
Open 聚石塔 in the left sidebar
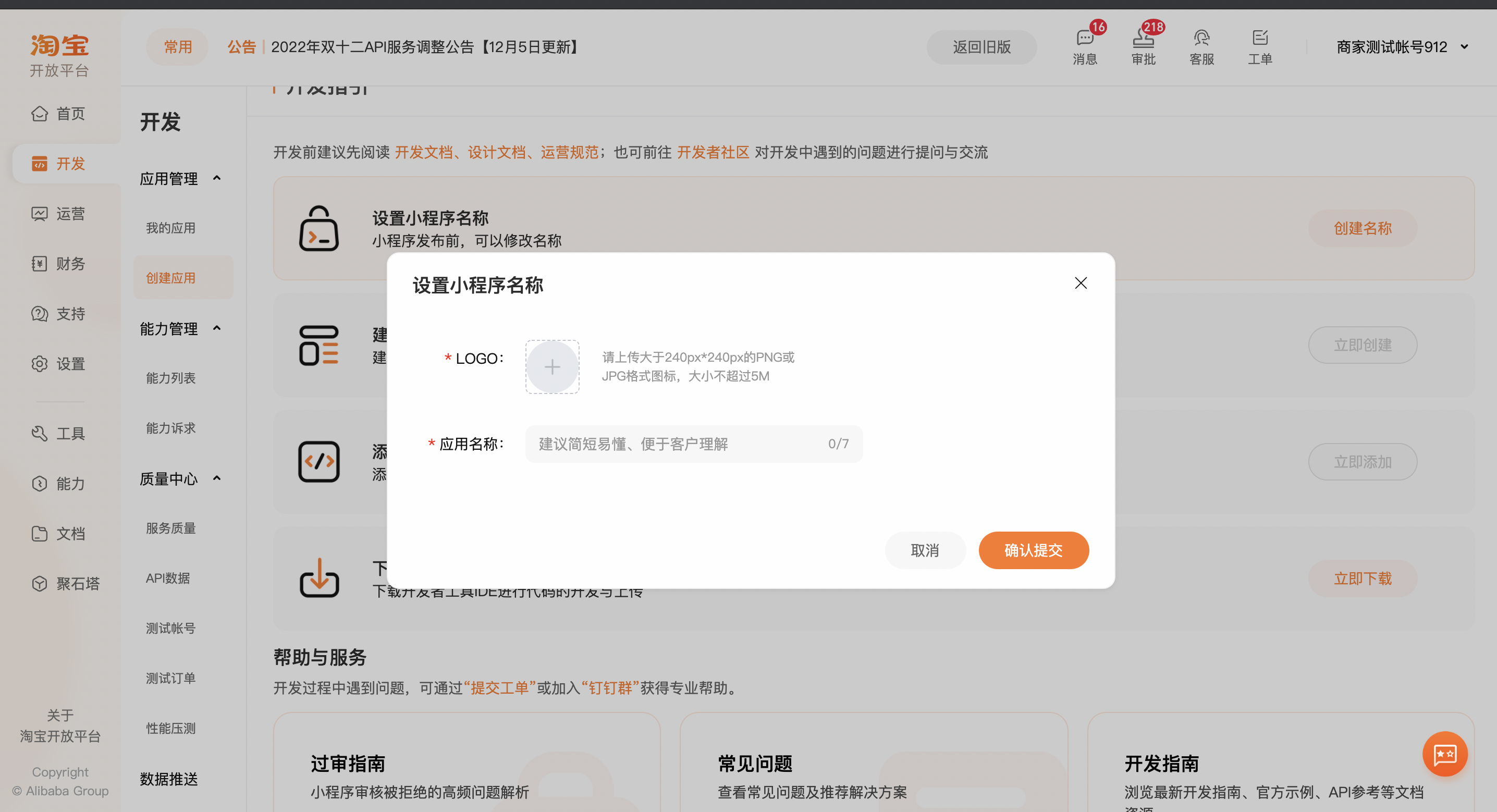pyautogui.click(x=66, y=583)
